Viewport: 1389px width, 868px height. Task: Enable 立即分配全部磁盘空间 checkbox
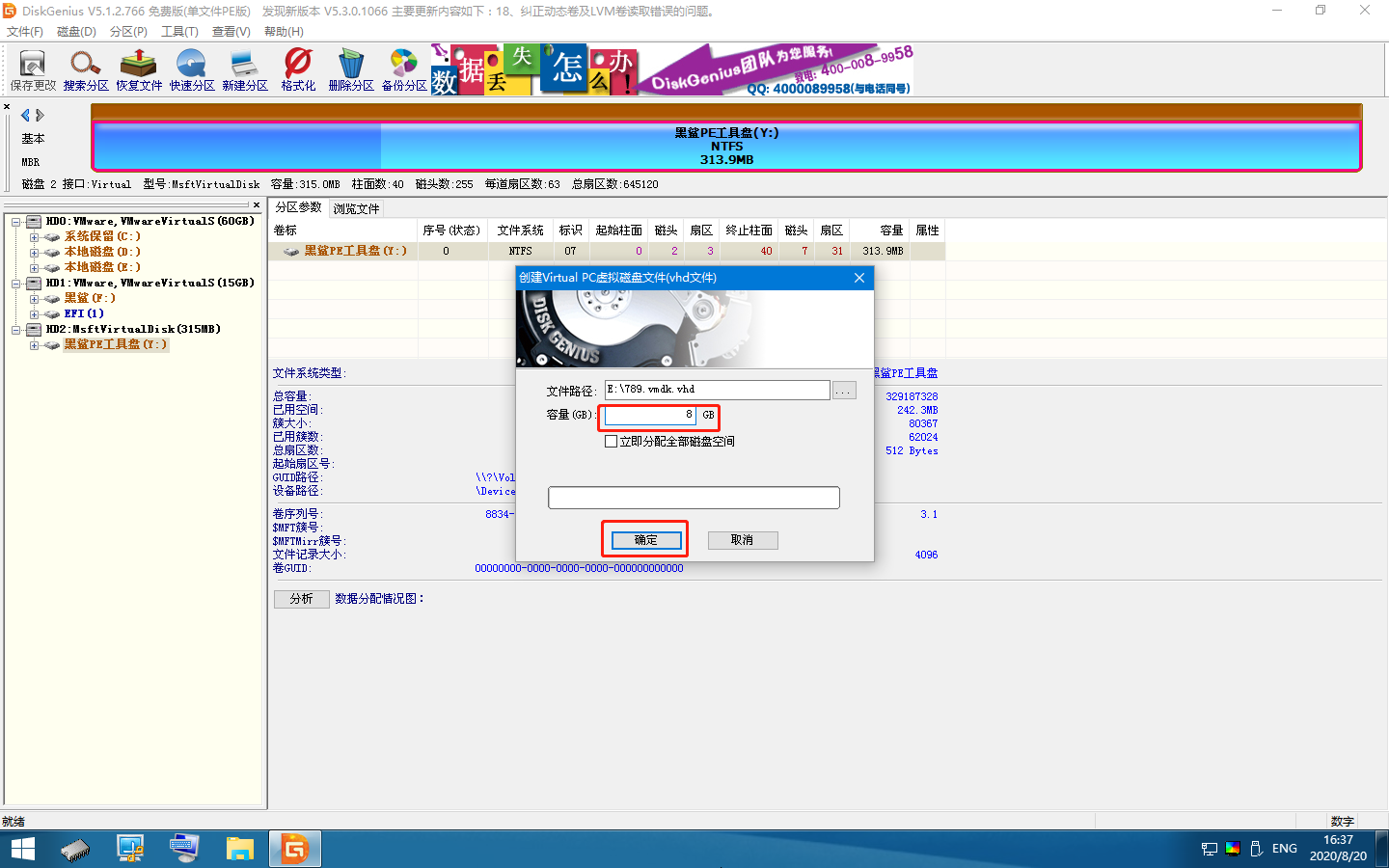tap(611, 441)
